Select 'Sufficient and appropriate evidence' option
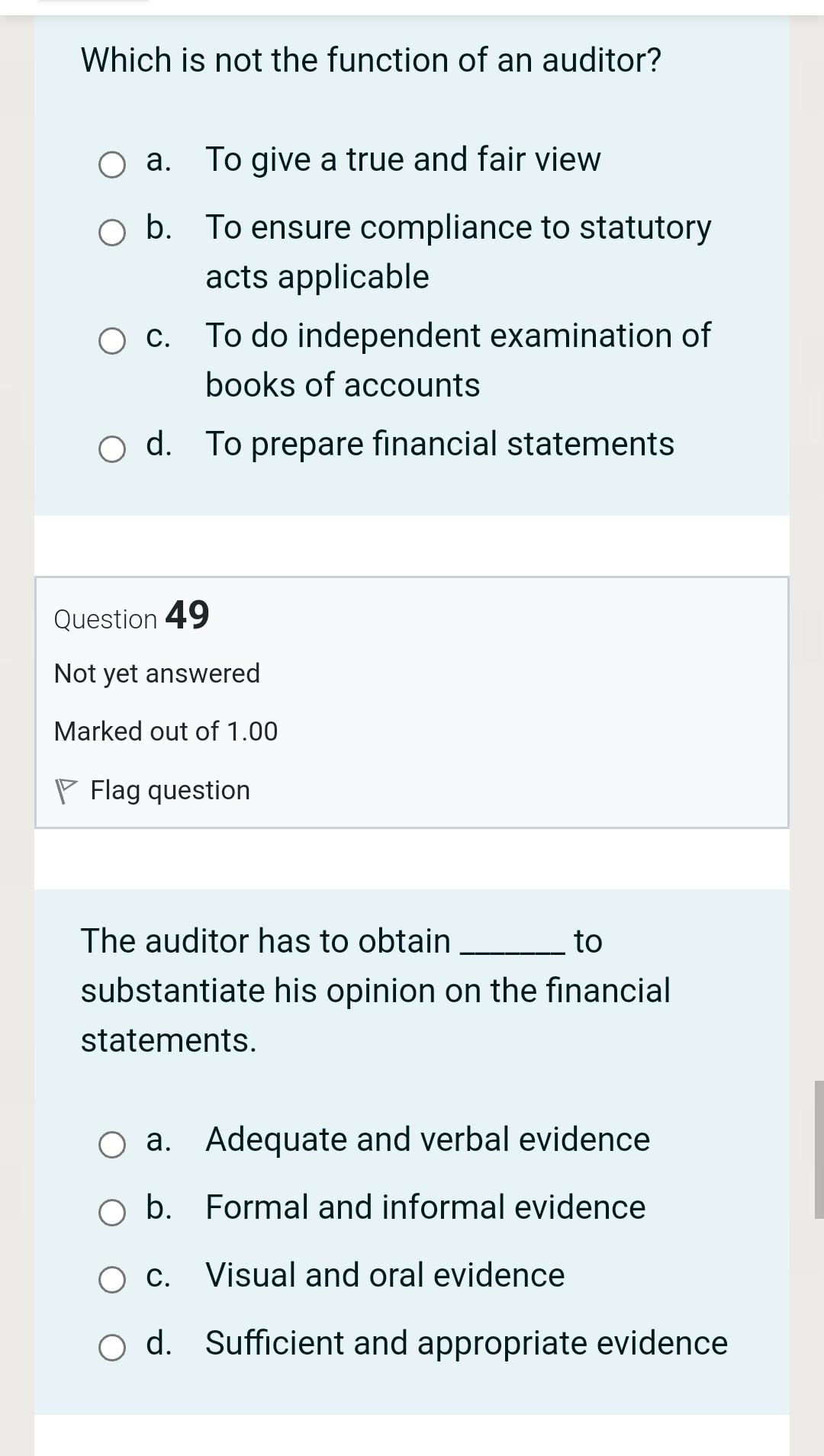 coord(111,1347)
